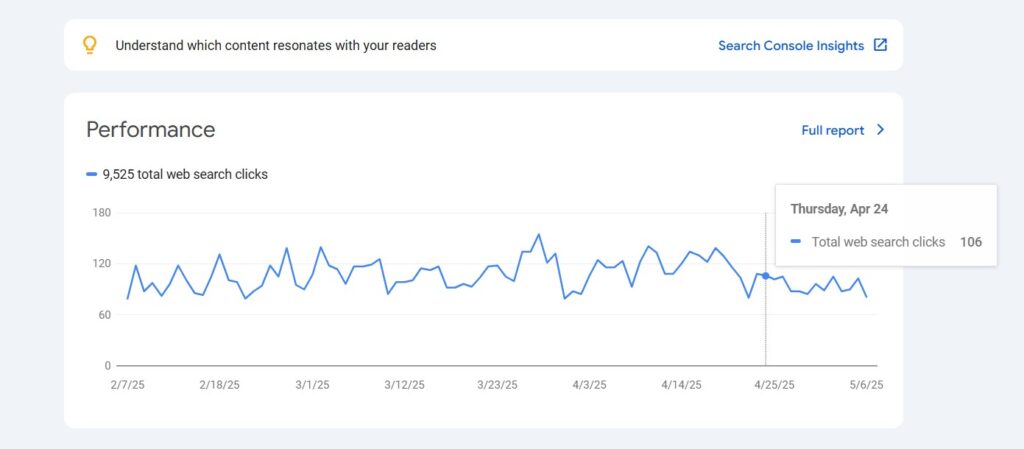Open the external link icon beside Search Console Insights
The image size is (1024, 449).
point(880,45)
